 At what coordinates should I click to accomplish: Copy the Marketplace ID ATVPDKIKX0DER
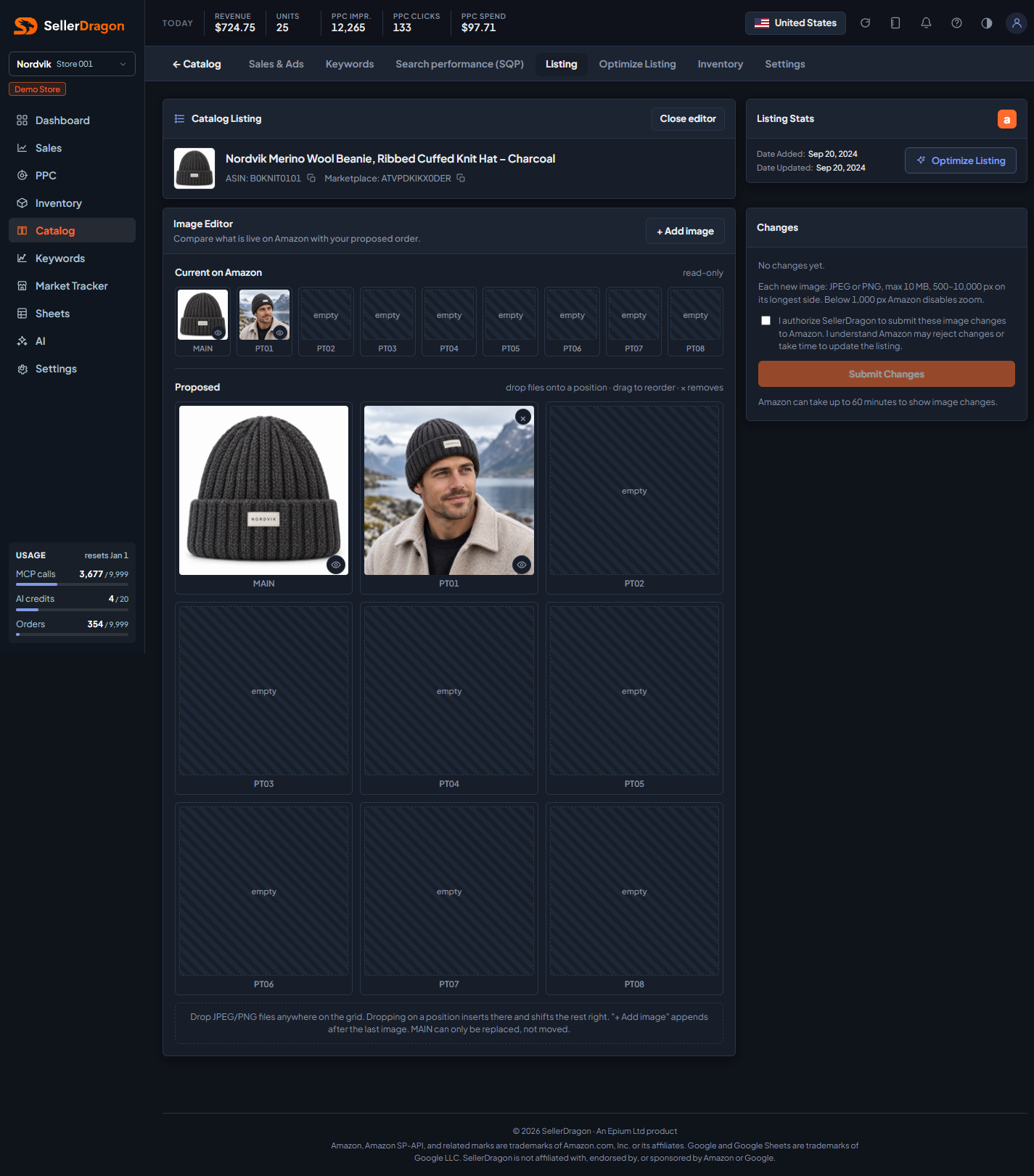click(461, 179)
